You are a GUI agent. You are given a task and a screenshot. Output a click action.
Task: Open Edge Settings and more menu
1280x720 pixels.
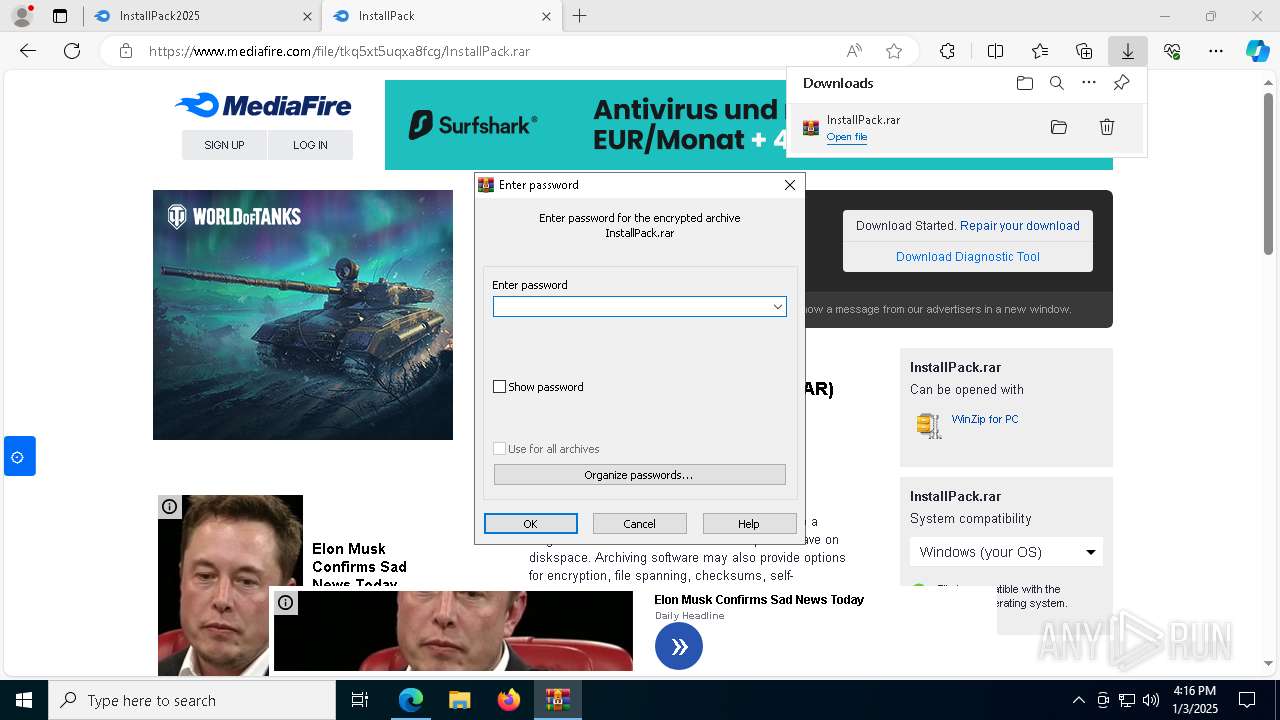pyautogui.click(x=1216, y=51)
